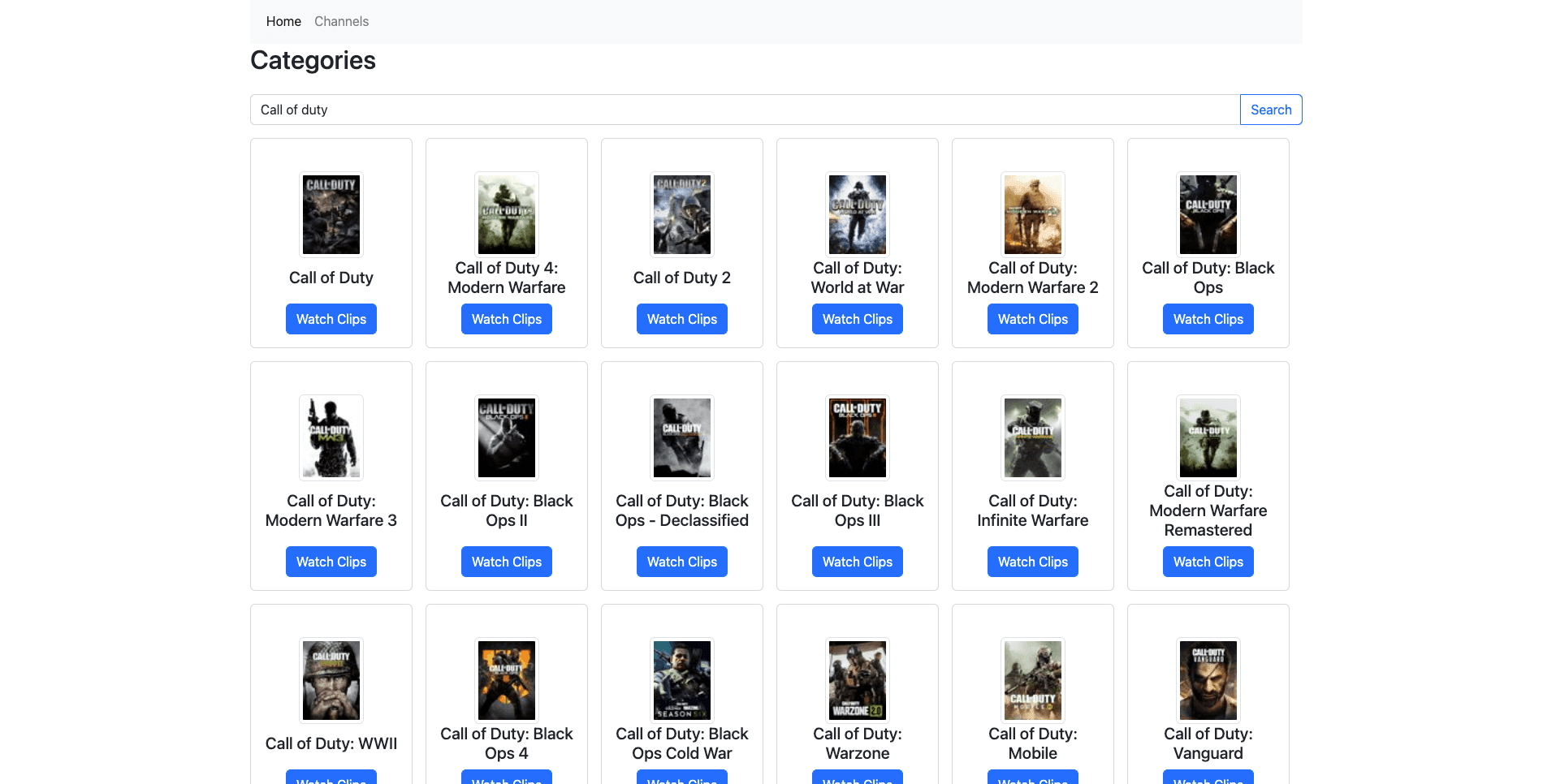This screenshot has width=1556, height=784.
Task: Click the Warzone poster image
Action: (x=857, y=680)
